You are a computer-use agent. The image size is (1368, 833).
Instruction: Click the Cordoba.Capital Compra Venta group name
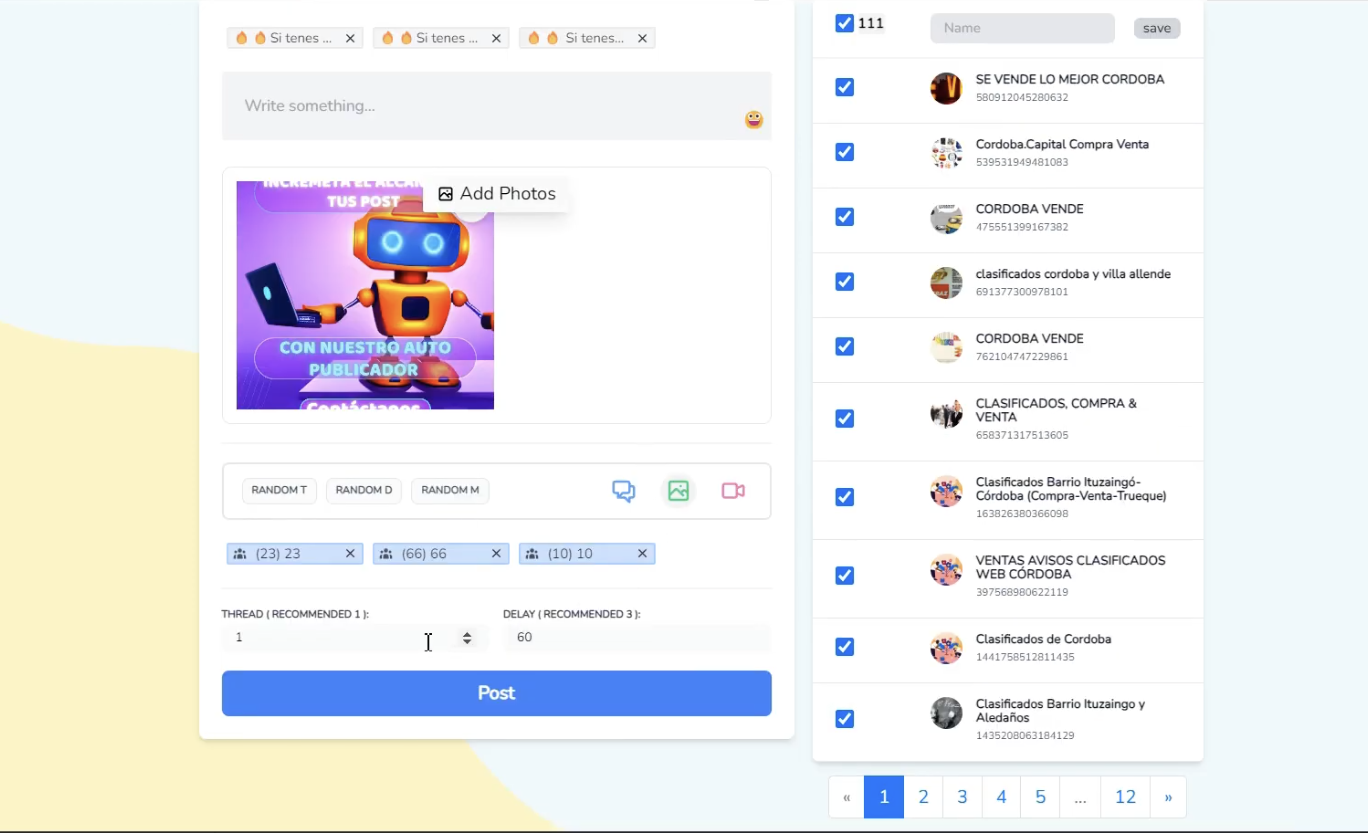pos(1062,145)
